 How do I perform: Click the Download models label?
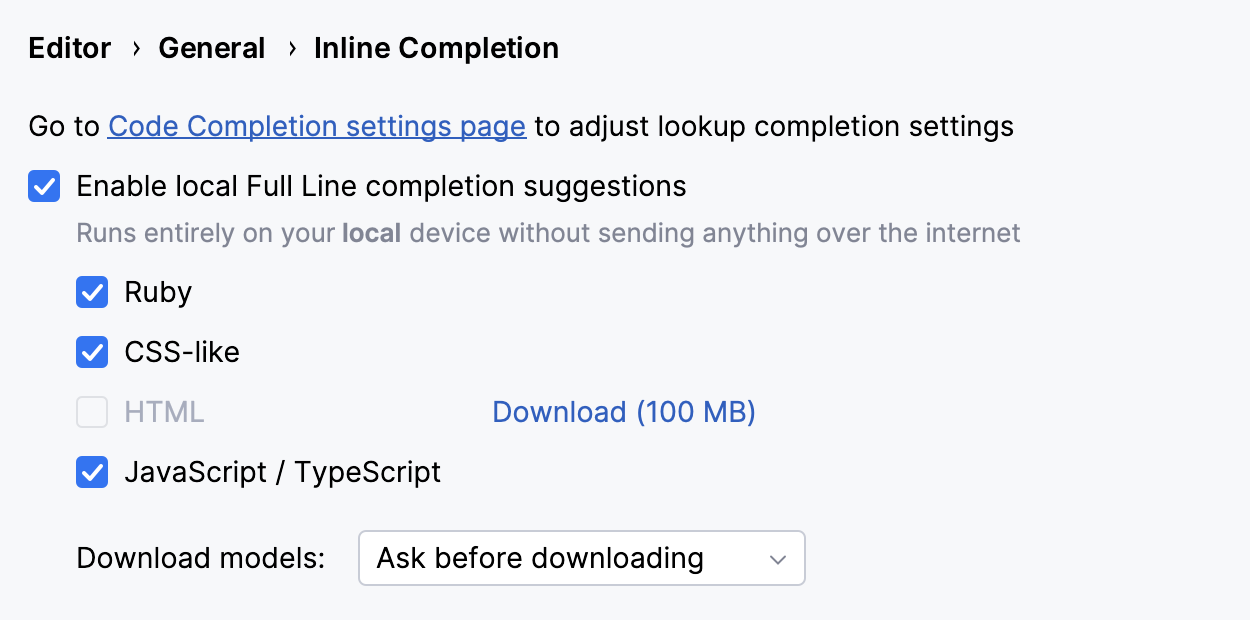click(199, 558)
